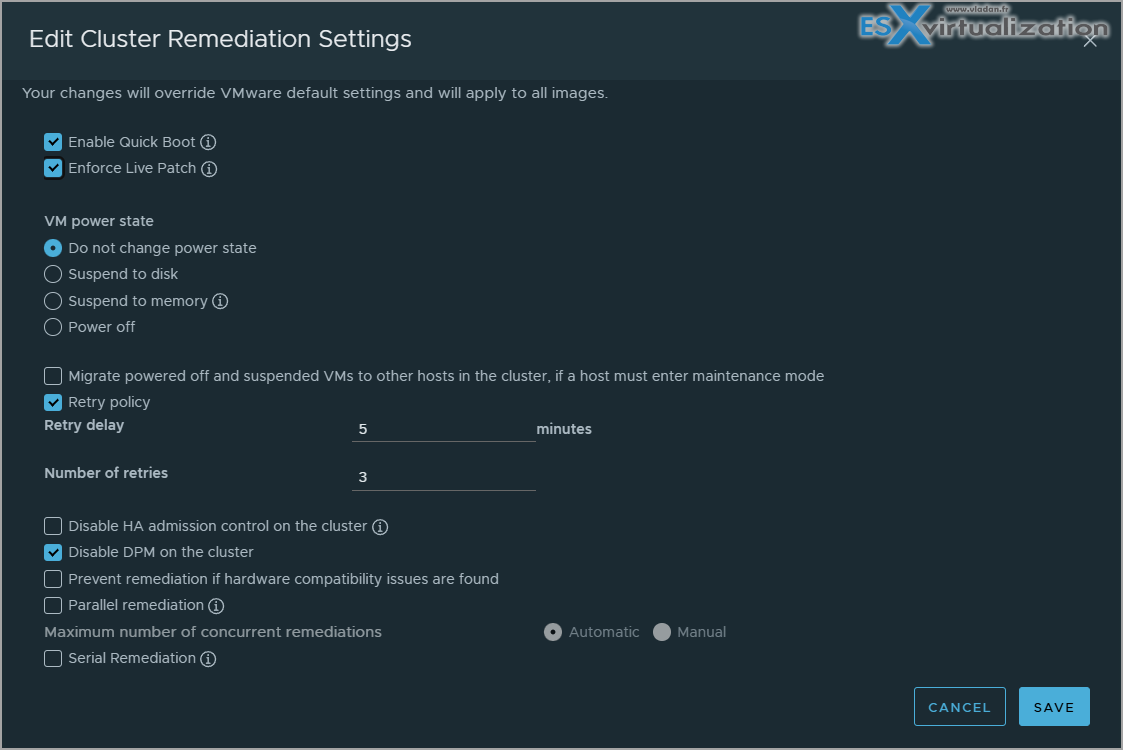Show info icon for Parallel remediation
The image size is (1123, 750).
pyautogui.click(x=216, y=606)
